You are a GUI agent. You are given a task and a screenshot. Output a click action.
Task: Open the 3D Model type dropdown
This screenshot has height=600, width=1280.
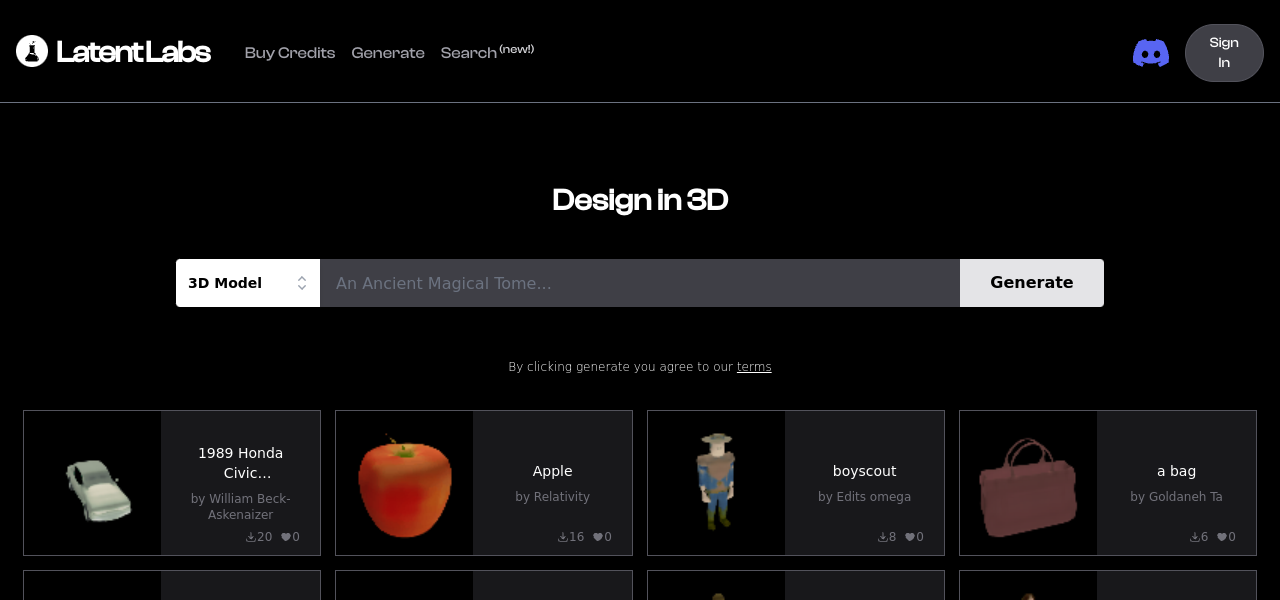[248, 283]
